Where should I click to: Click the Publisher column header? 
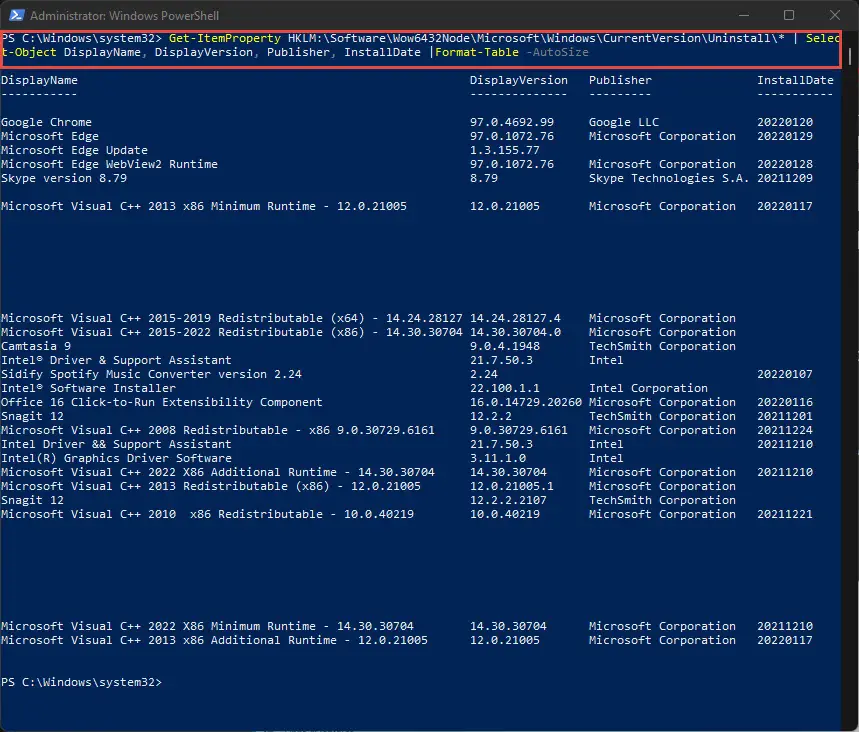click(x=620, y=80)
